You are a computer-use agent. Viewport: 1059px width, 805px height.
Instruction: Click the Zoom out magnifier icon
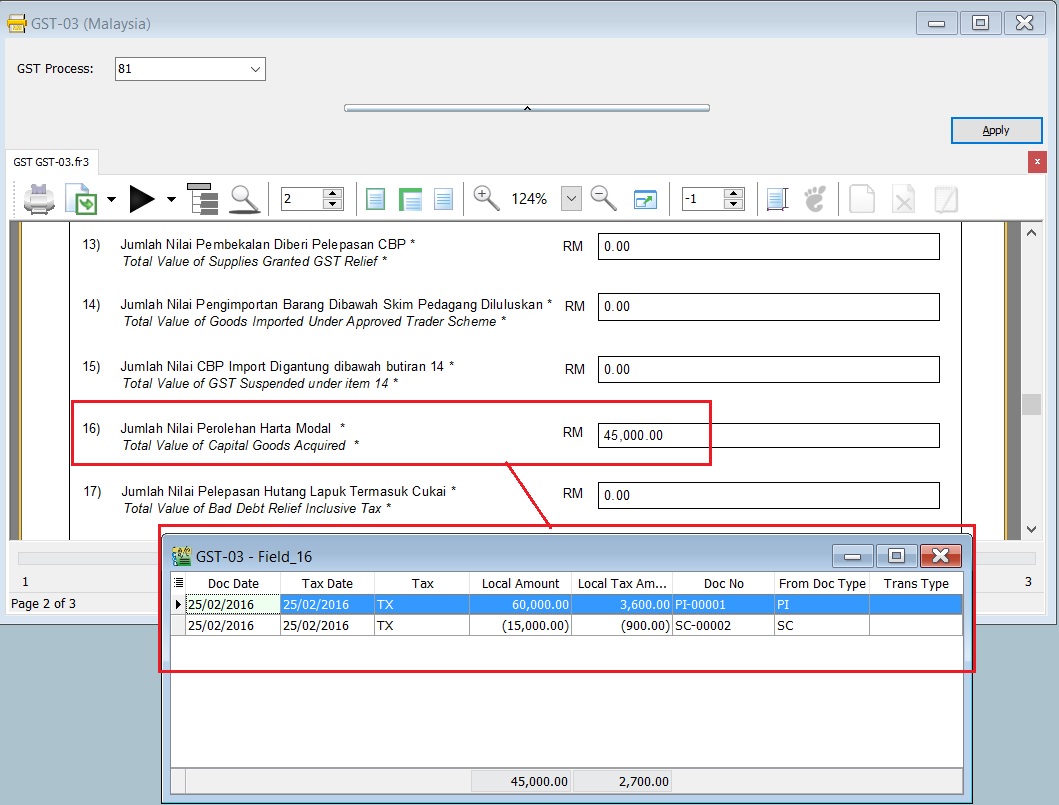603,198
